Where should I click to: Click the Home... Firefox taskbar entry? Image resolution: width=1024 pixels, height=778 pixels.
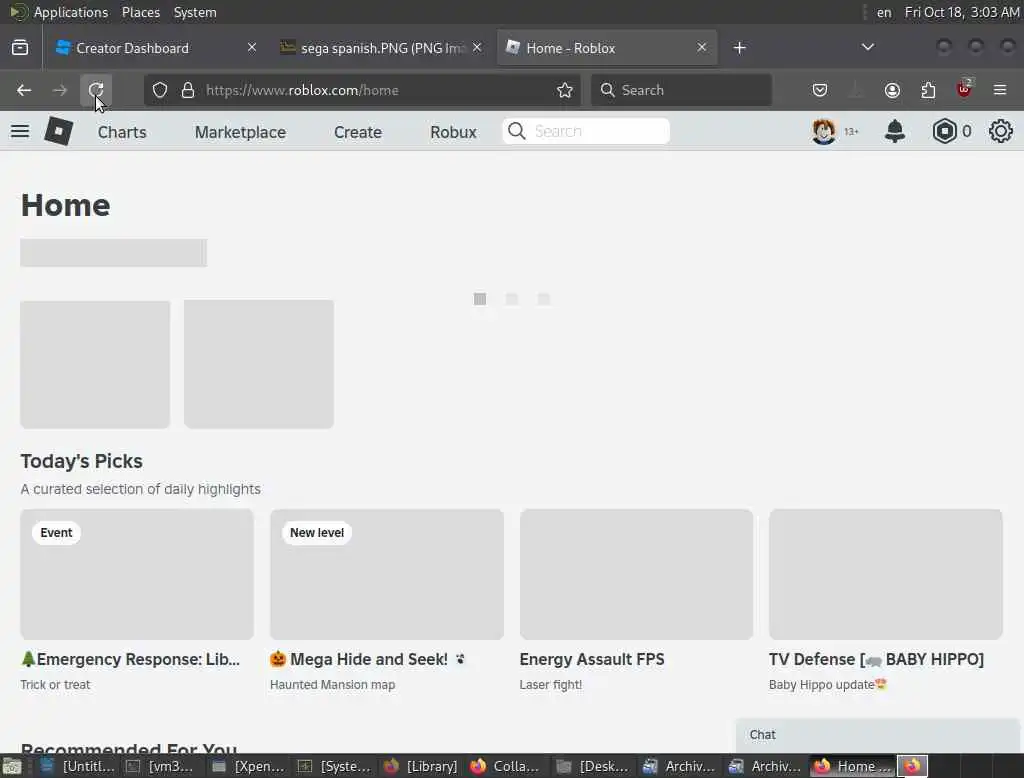[x=852, y=766]
